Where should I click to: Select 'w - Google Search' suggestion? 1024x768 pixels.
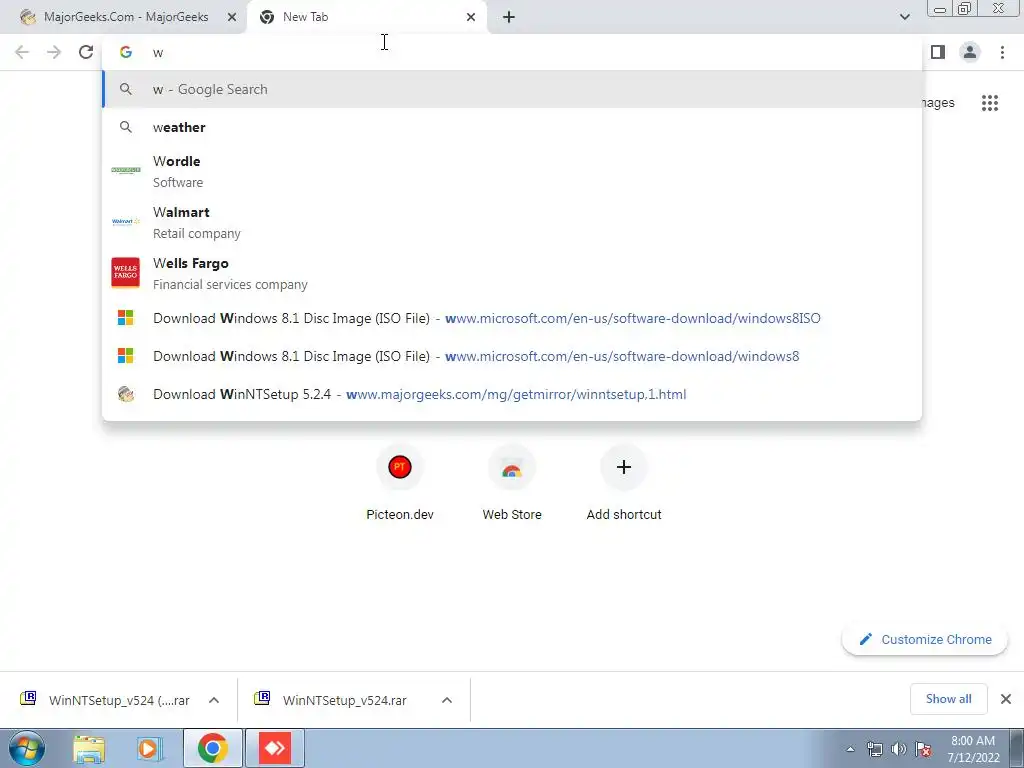point(512,89)
